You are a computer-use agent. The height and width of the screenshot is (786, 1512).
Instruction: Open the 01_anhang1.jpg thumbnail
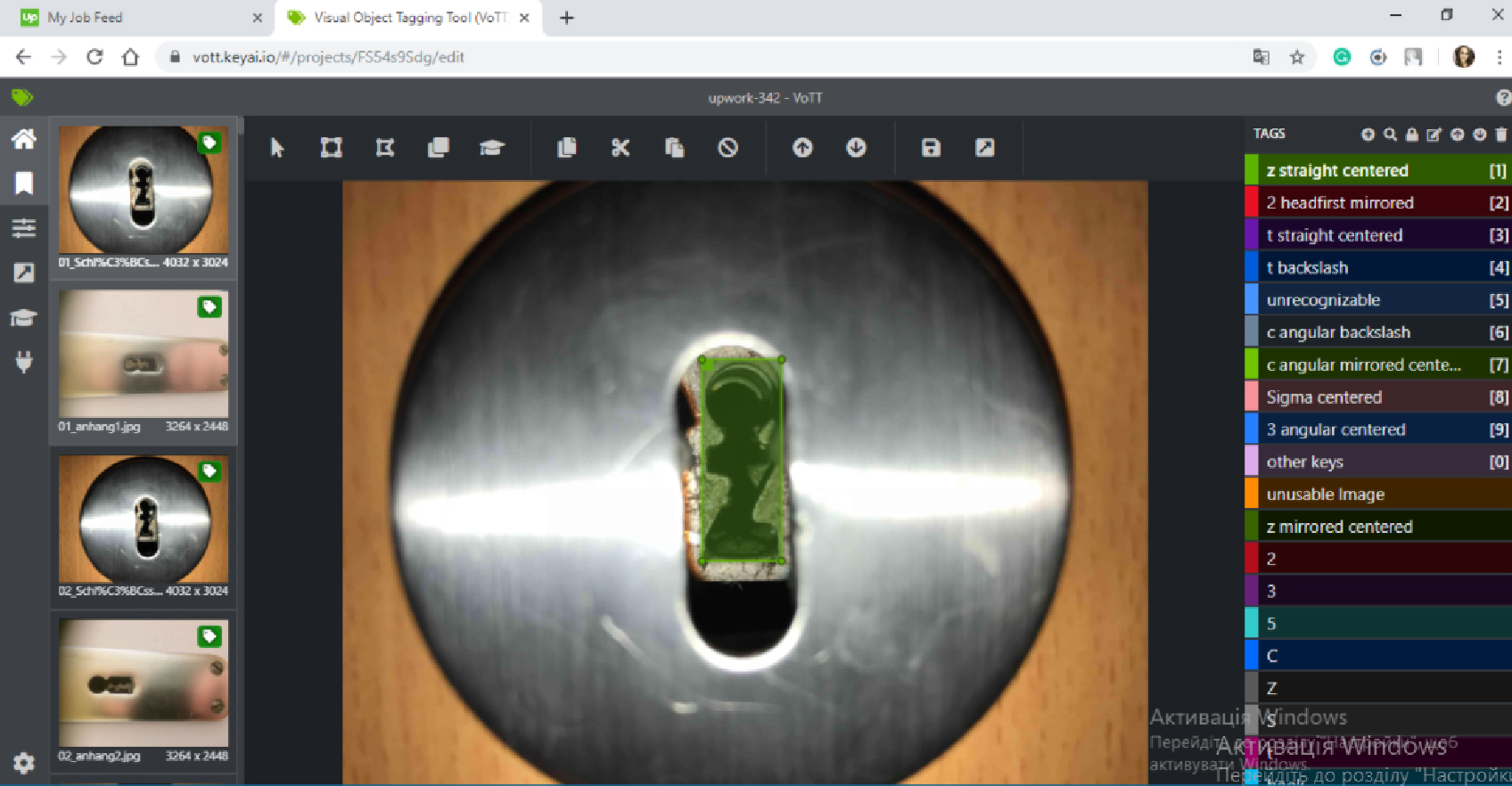[x=143, y=355]
